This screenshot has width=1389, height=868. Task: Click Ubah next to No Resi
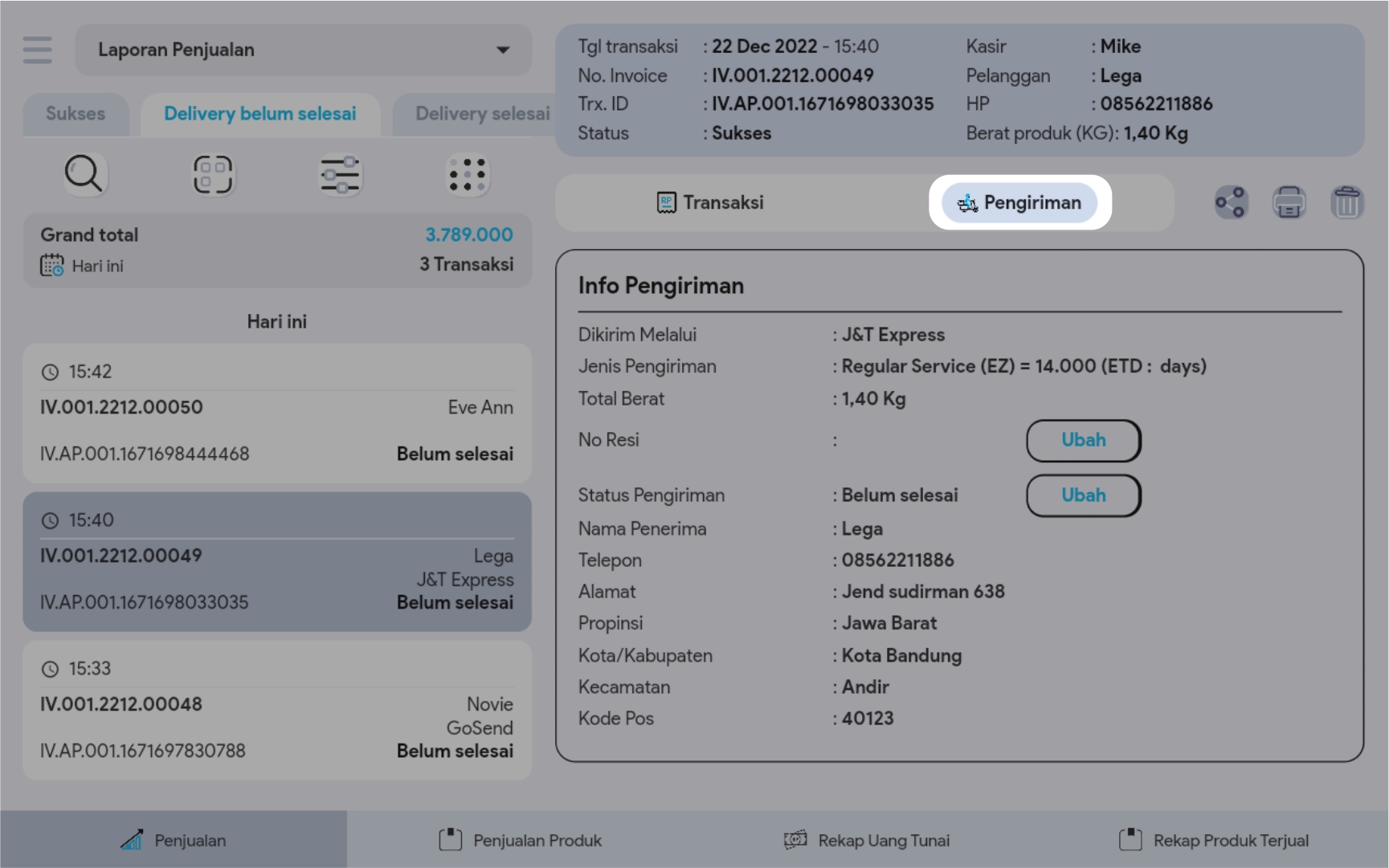point(1083,440)
